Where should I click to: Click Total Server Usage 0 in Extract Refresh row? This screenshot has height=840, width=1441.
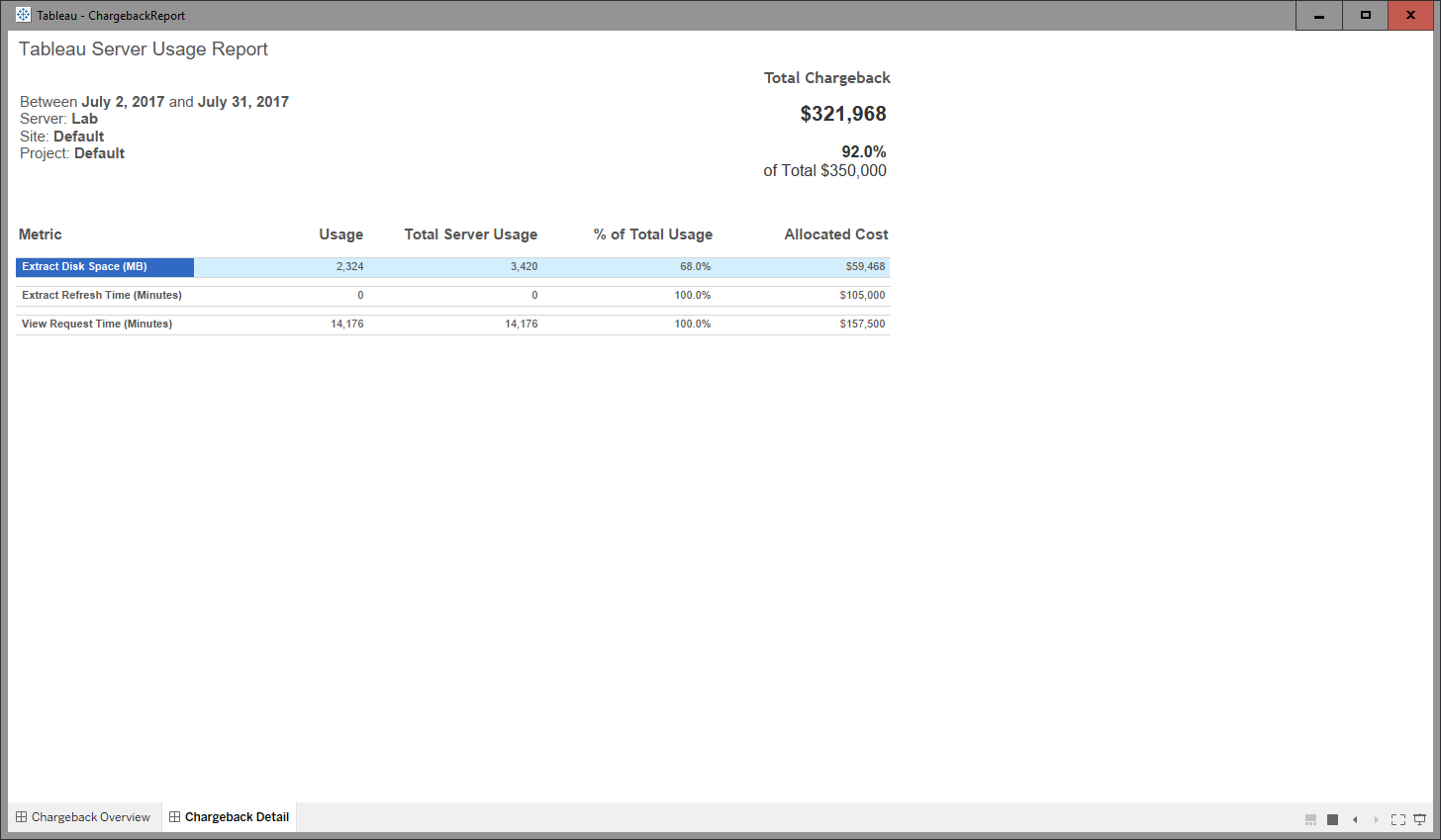pyautogui.click(x=534, y=295)
